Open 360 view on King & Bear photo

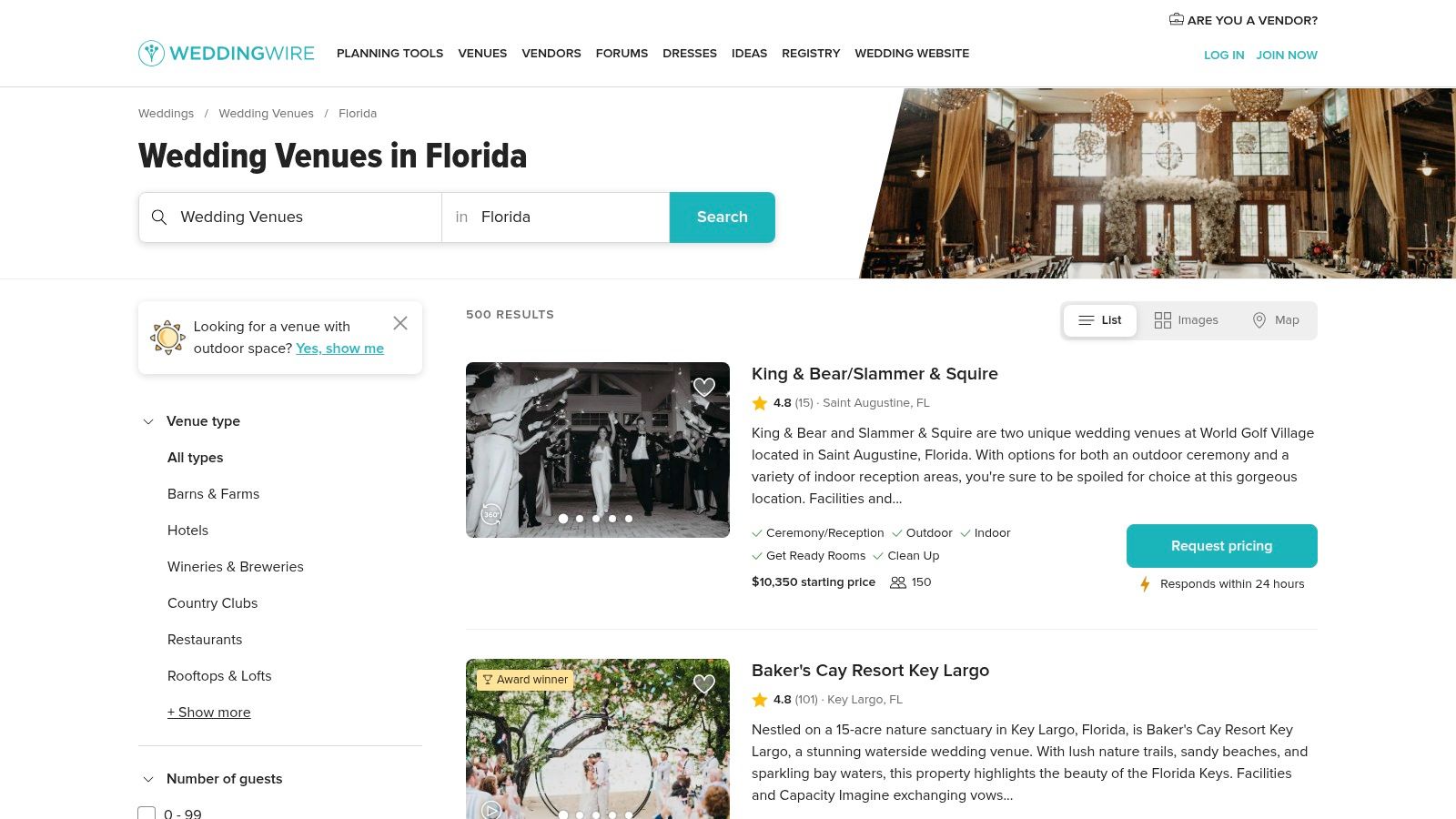click(491, 514)
